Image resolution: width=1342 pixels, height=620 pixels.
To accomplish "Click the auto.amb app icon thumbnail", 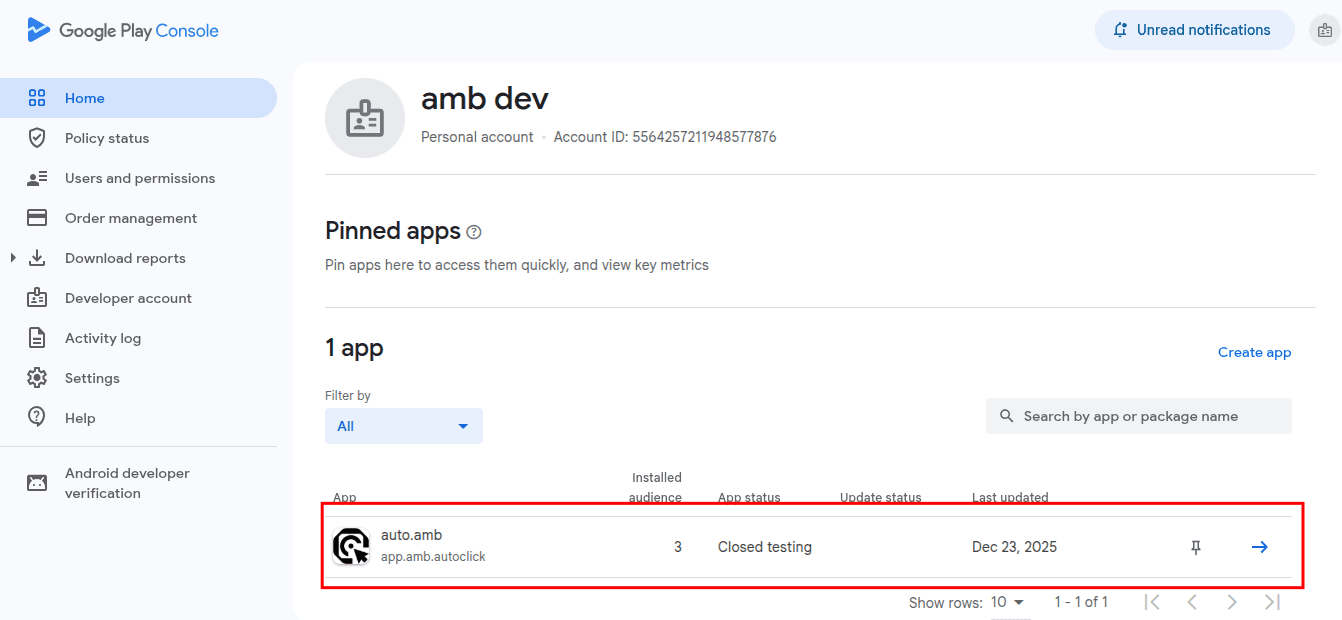I will point(351,546).
